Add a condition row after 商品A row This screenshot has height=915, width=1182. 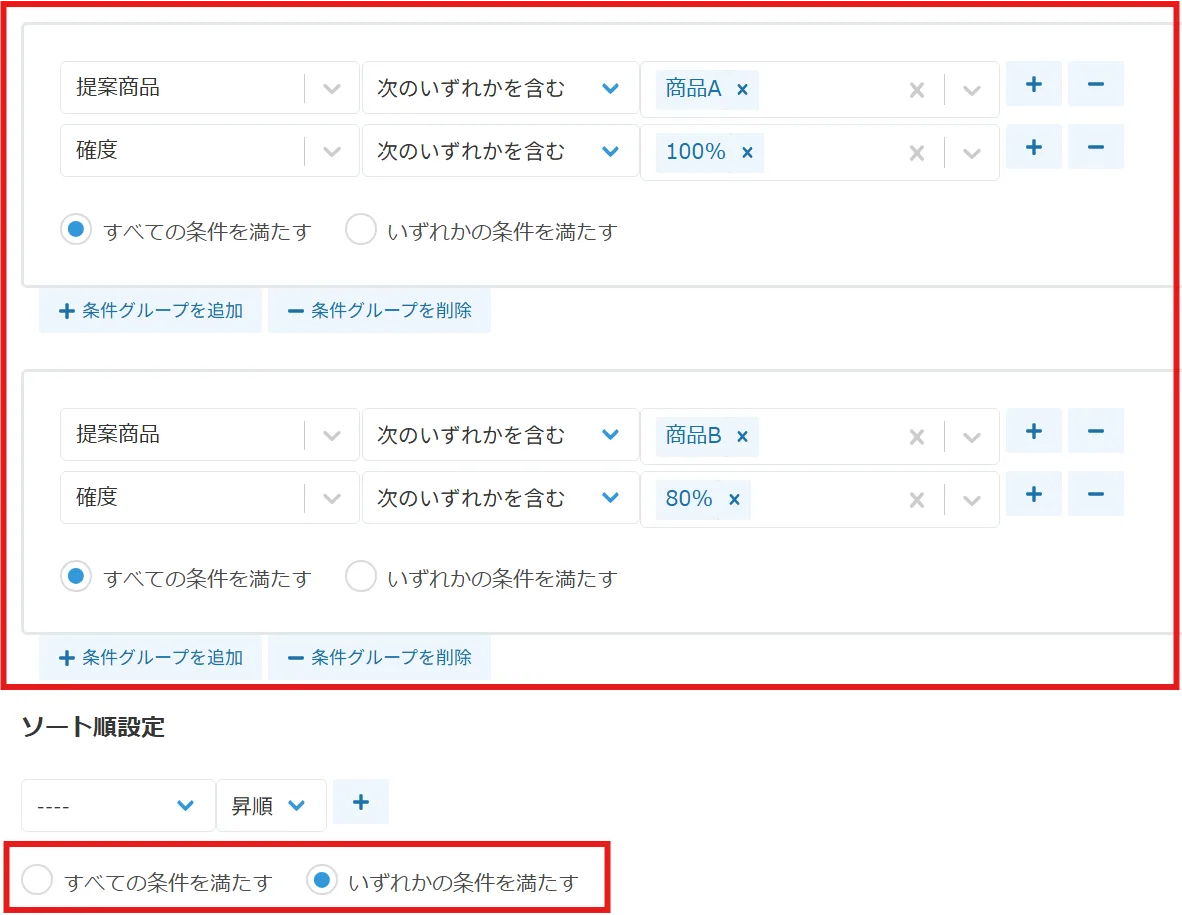1033,84
